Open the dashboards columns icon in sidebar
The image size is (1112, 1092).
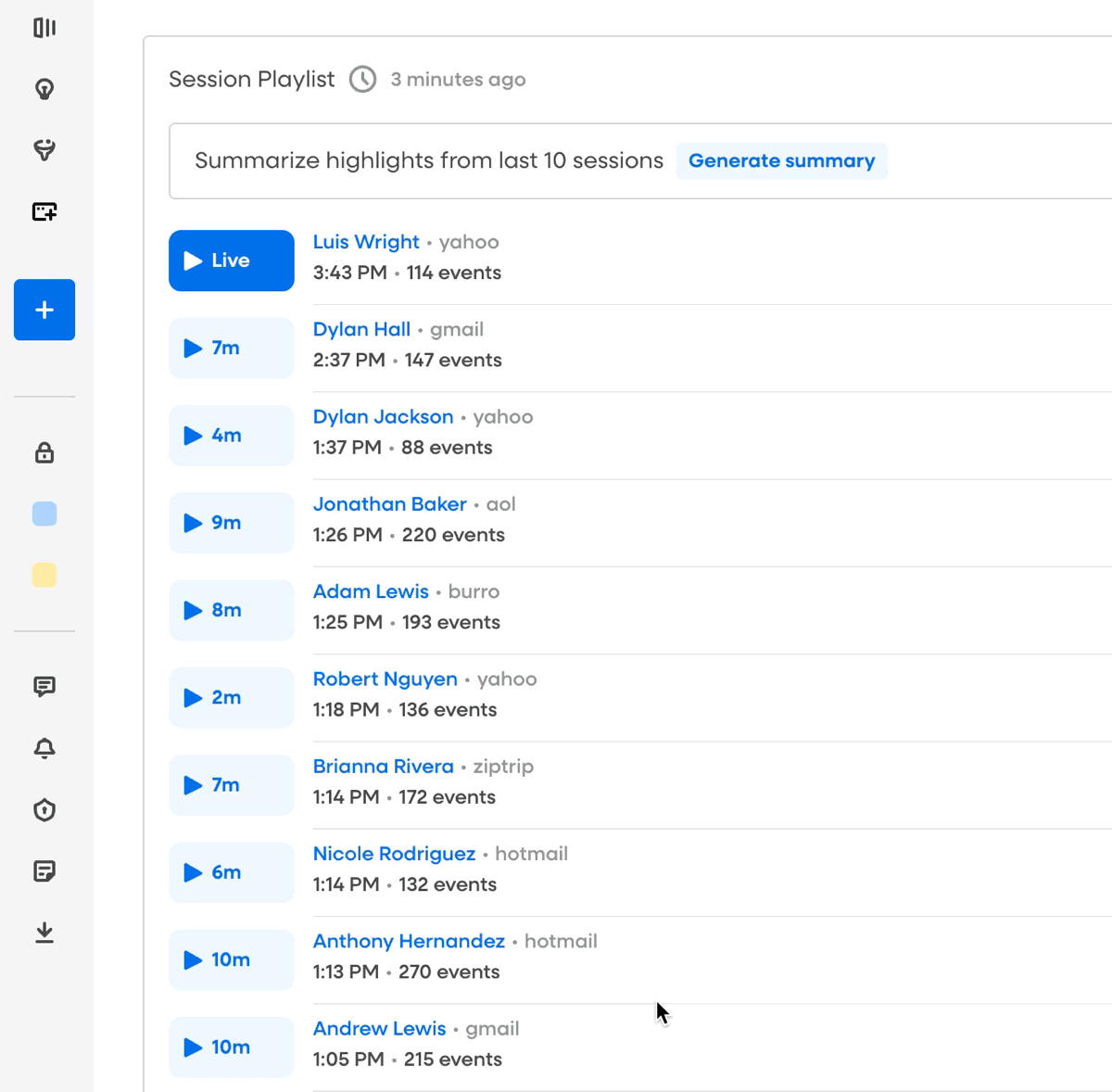(44, 28)
